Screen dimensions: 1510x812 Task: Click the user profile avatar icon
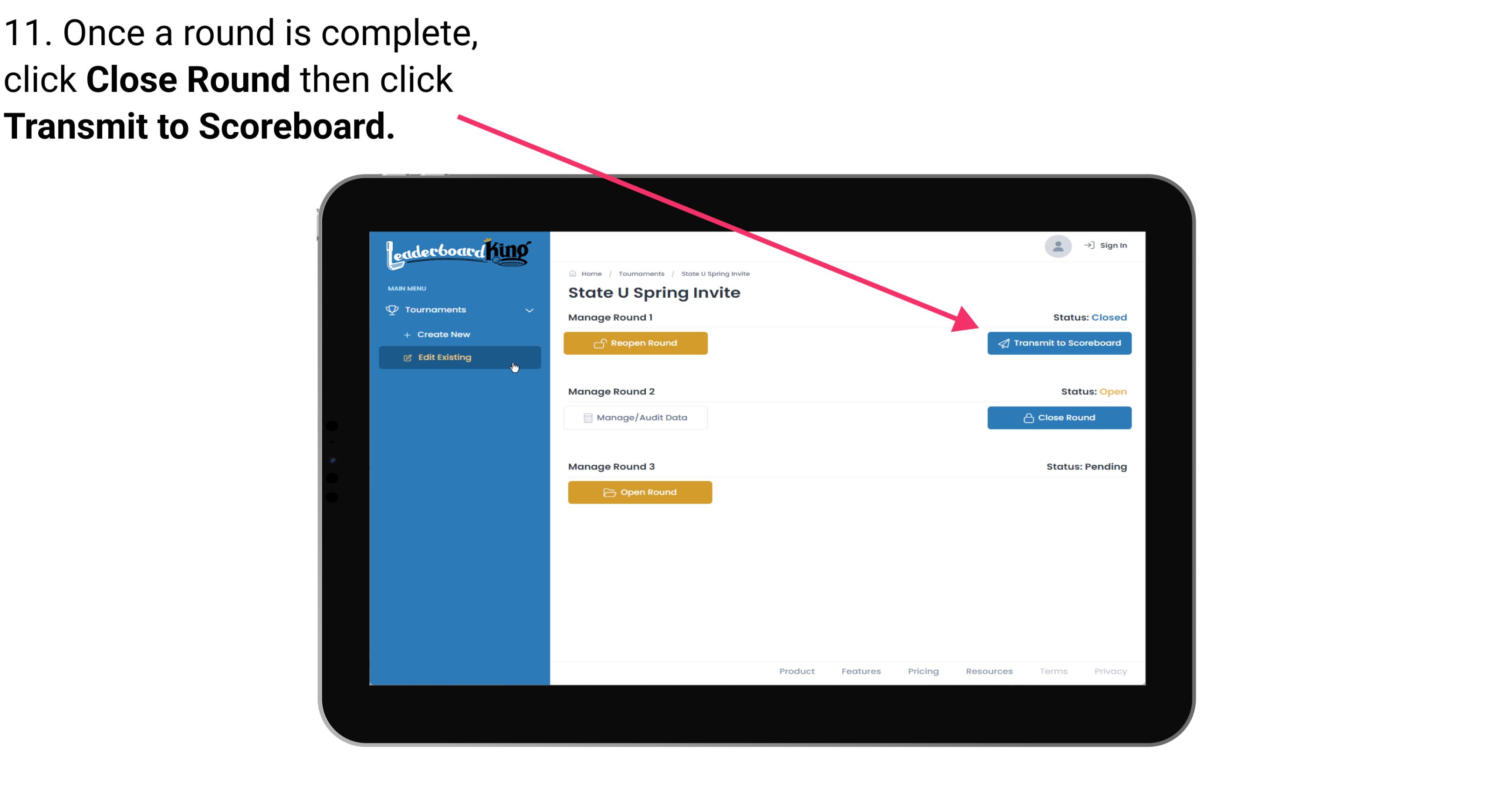pyautogui.click(x=1056, y=247)
